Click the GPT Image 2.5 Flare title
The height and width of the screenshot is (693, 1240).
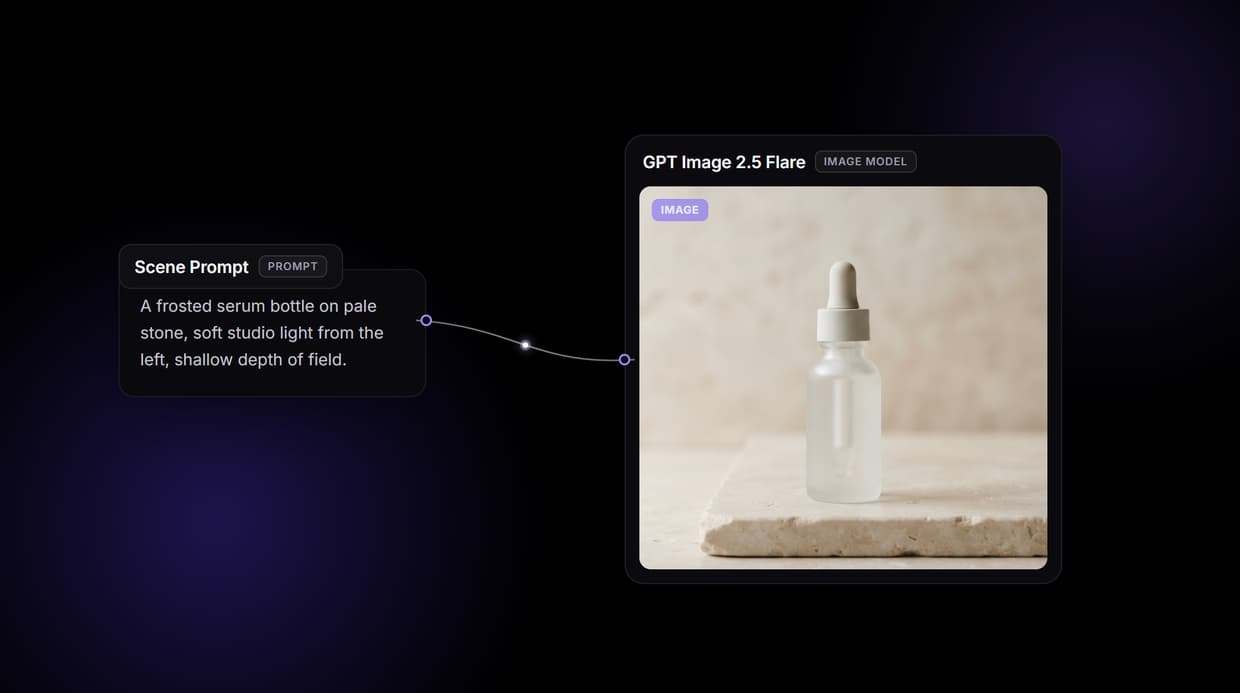724,162
